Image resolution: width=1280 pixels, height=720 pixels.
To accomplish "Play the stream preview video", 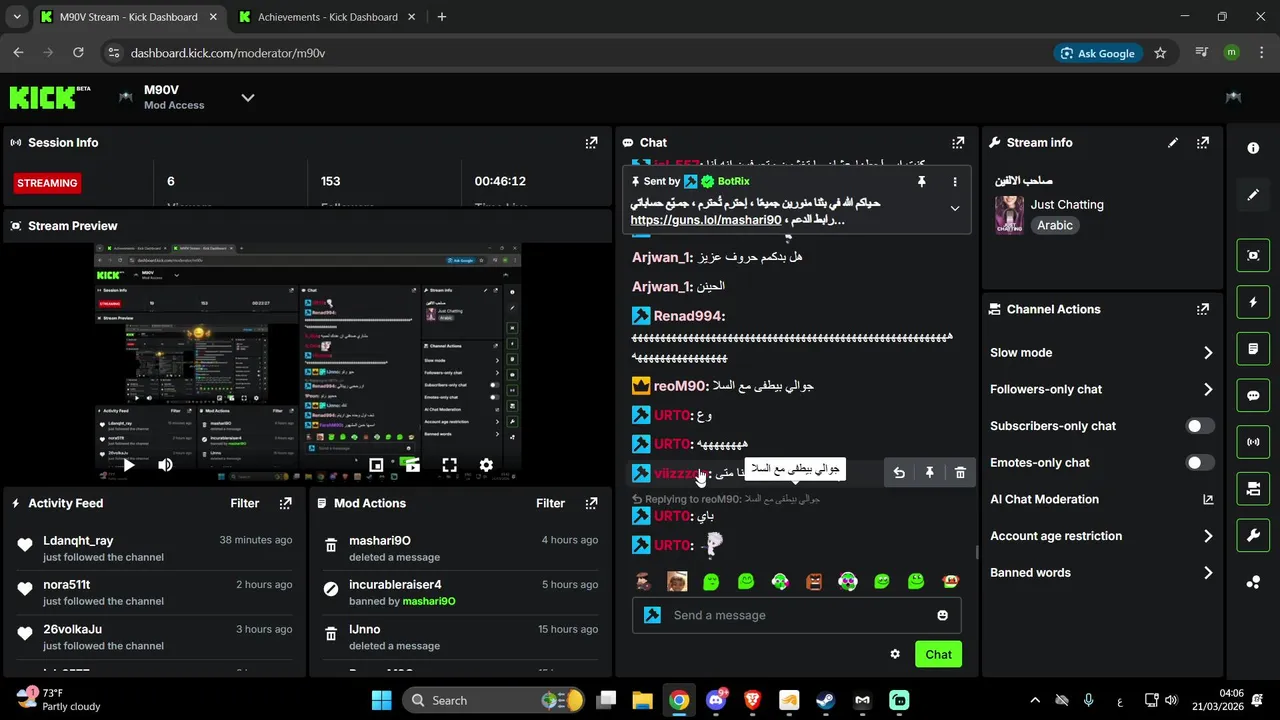I will point(129,465).
